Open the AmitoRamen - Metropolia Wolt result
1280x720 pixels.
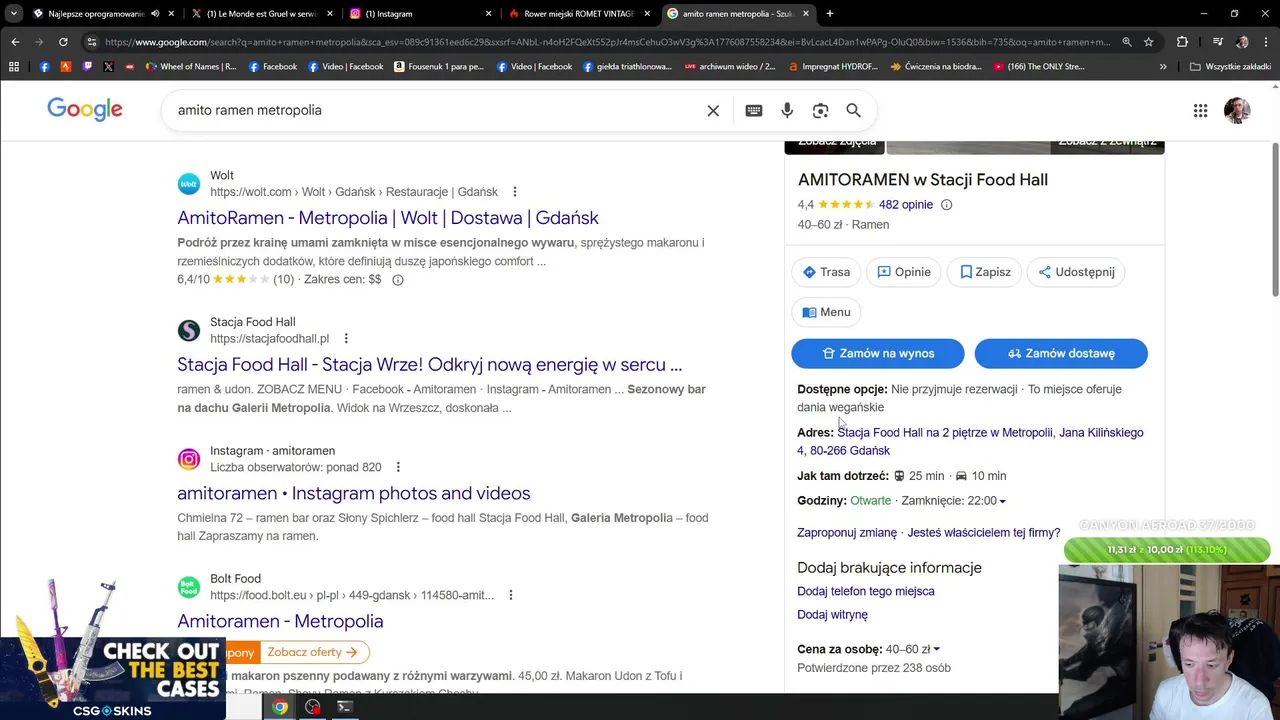click(388, 218)
